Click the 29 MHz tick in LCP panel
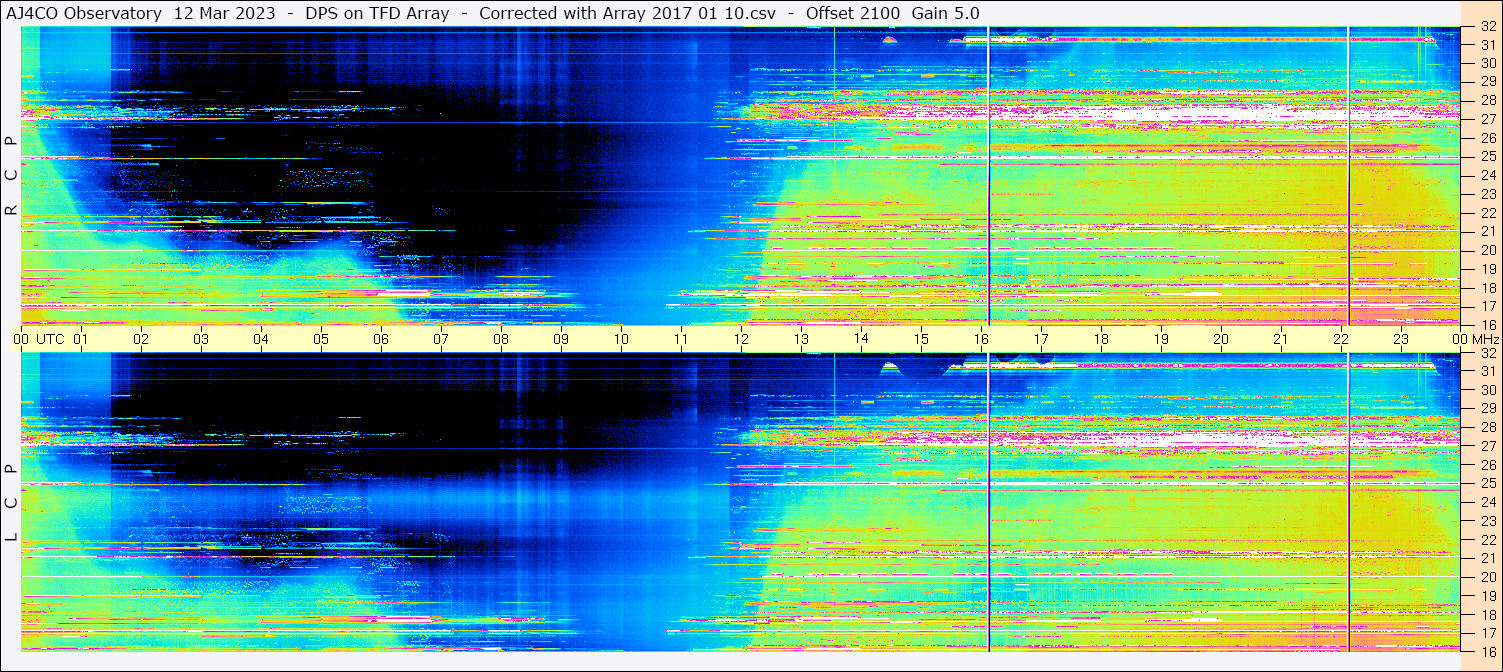The height and width of the screenshot is (672, 1503). [1487, 409]
